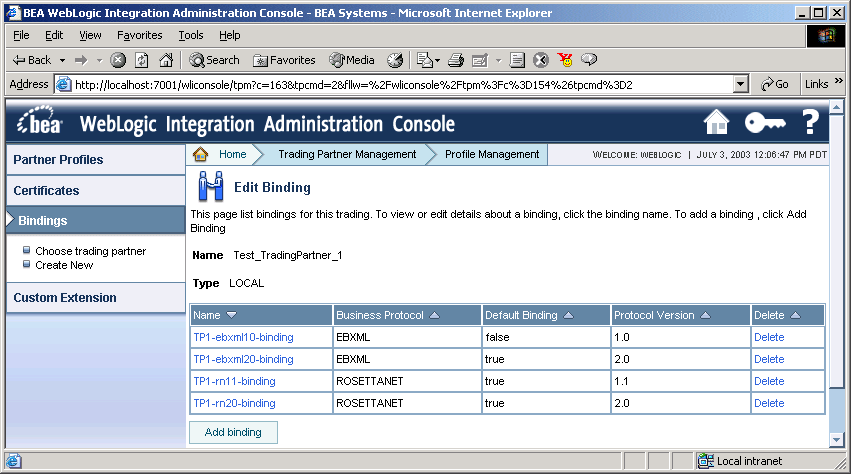Click the browser Back button
The image size is (851, 474).
pyautogui.click(x=32, y=60)
